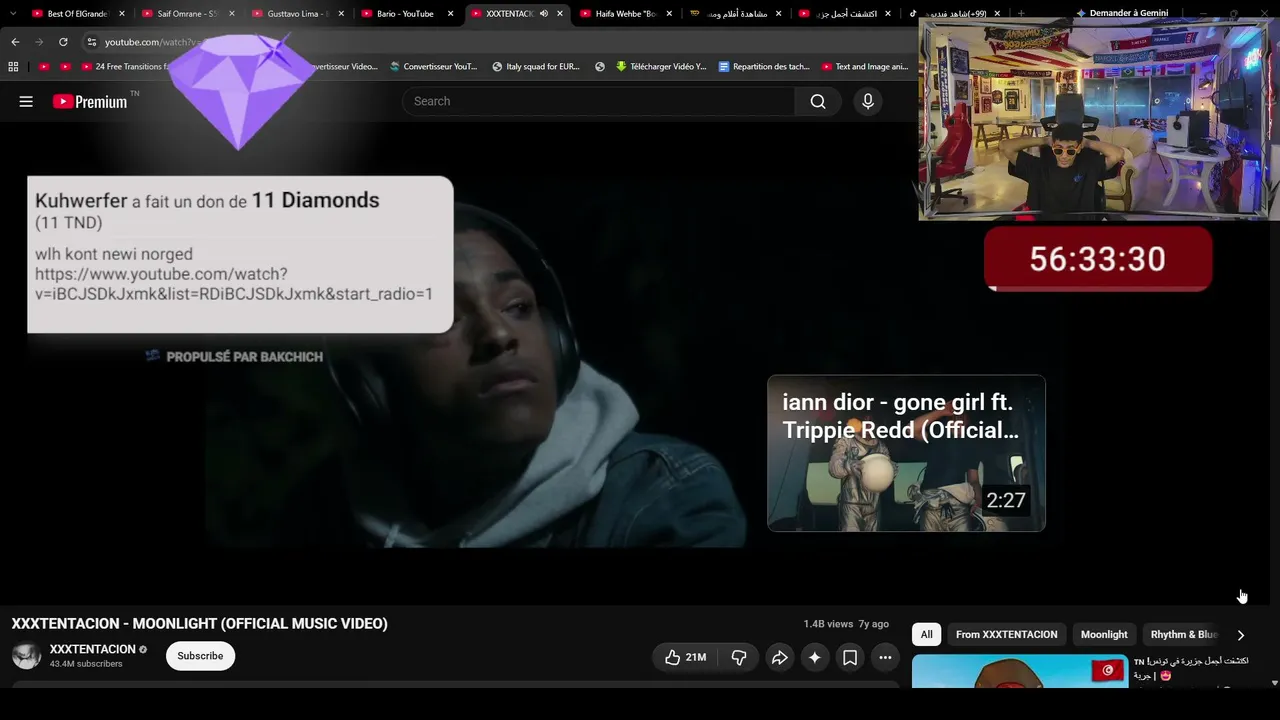Open Repartition des tach bookmark

(x=764, y=67)
